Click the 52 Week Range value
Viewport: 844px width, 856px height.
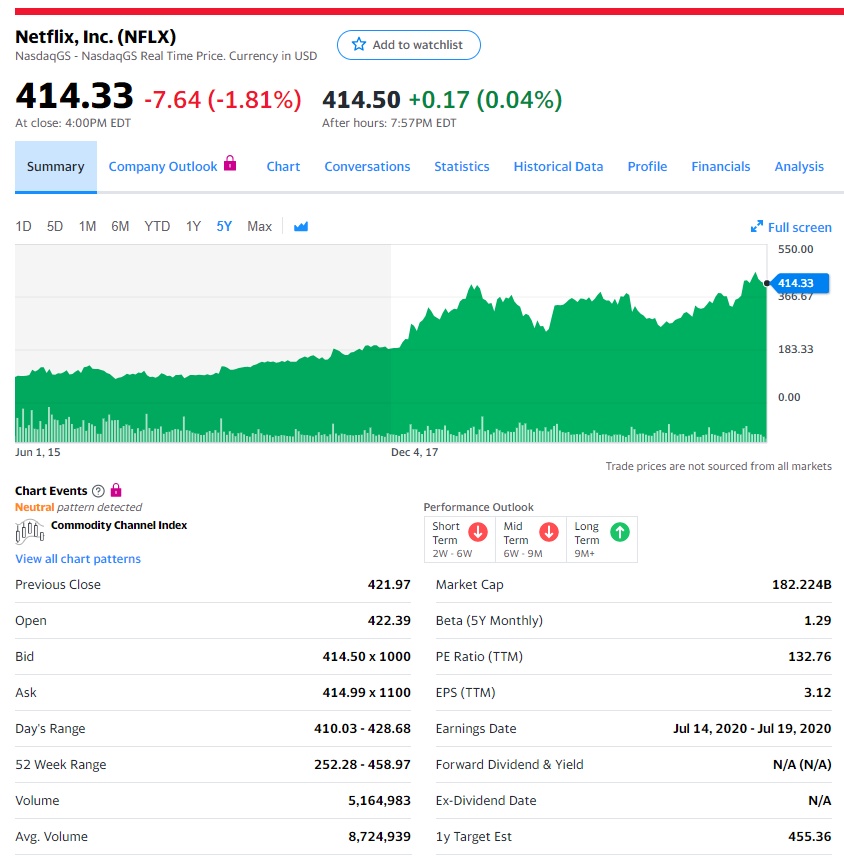click(x=362, y=765)
